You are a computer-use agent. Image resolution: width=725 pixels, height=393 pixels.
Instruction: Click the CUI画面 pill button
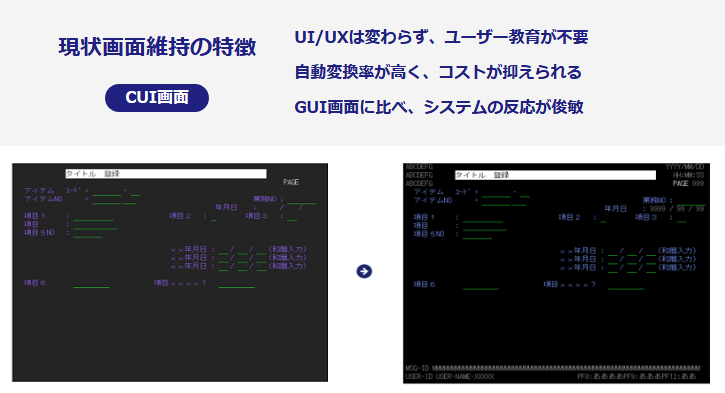pos(157,98)
